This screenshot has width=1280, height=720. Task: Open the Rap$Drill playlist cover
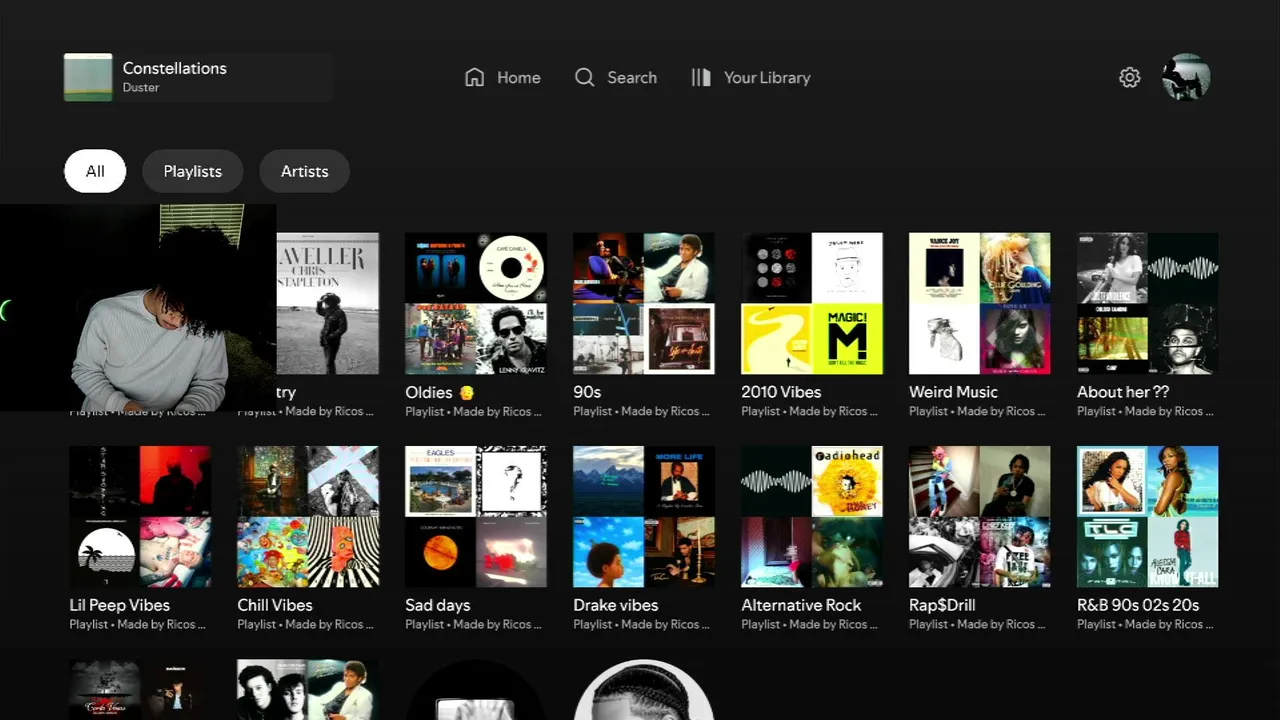[x=980, y=516]
